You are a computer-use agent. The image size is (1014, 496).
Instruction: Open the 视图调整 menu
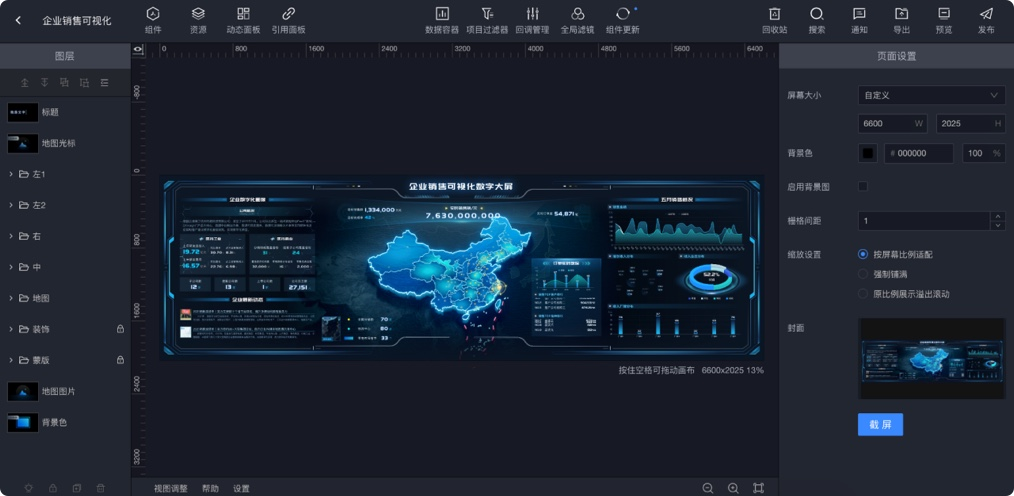point(171,488)
